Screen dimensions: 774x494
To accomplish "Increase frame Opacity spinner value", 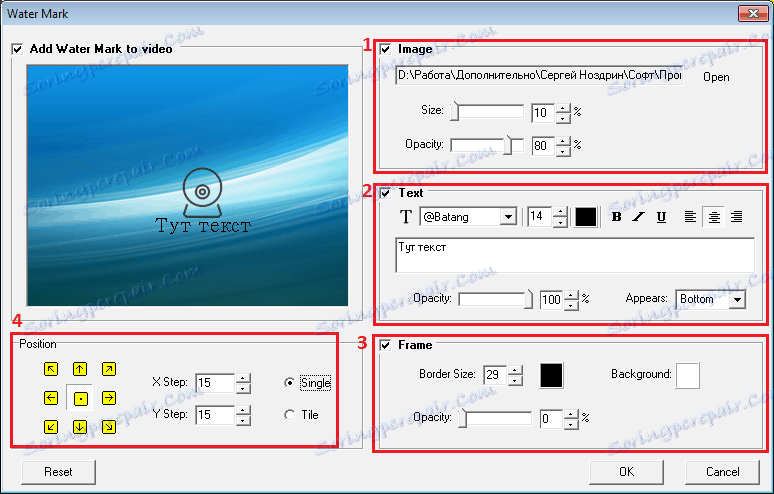I will tap(571, 415).
